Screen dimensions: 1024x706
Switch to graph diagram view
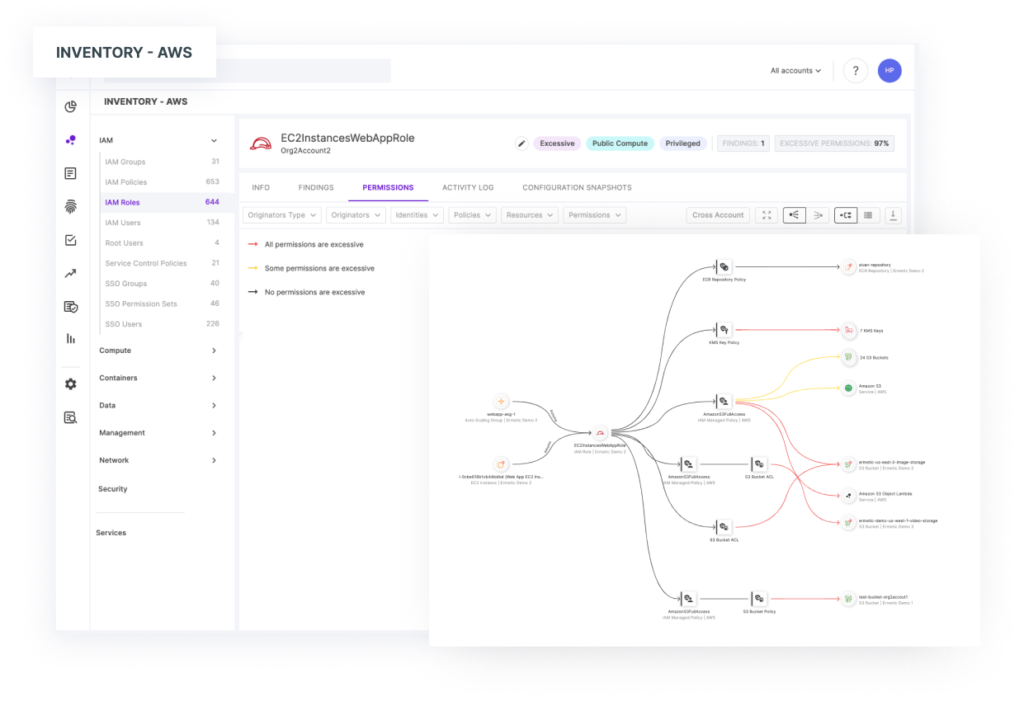(845, 215)
